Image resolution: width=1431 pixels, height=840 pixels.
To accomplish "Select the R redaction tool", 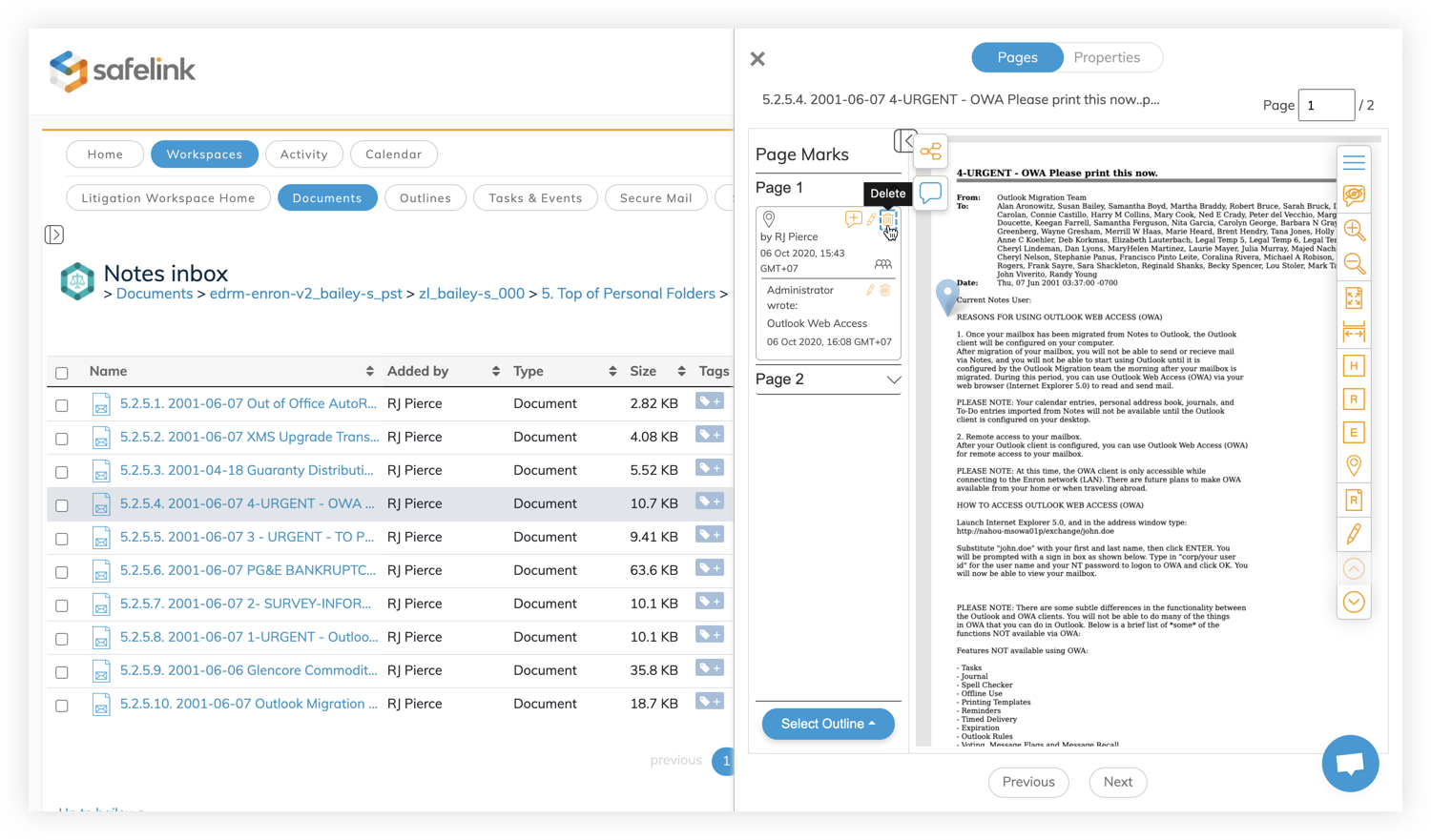I will pos(1354,400).
